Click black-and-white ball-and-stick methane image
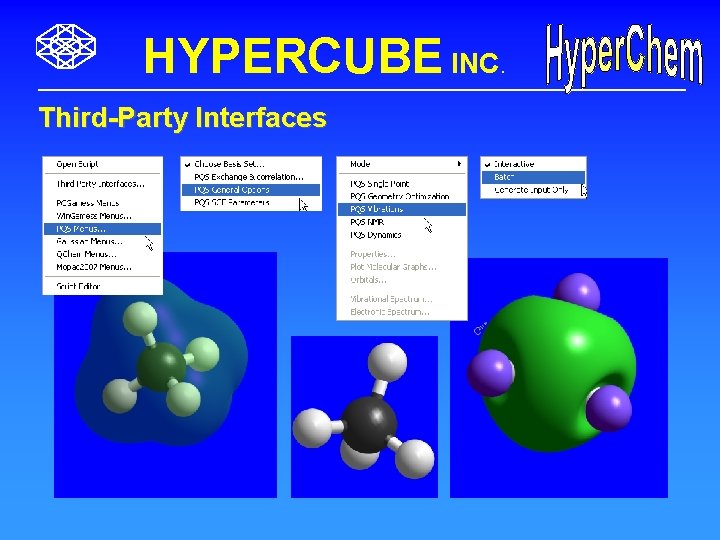 [x=364, y=416]
